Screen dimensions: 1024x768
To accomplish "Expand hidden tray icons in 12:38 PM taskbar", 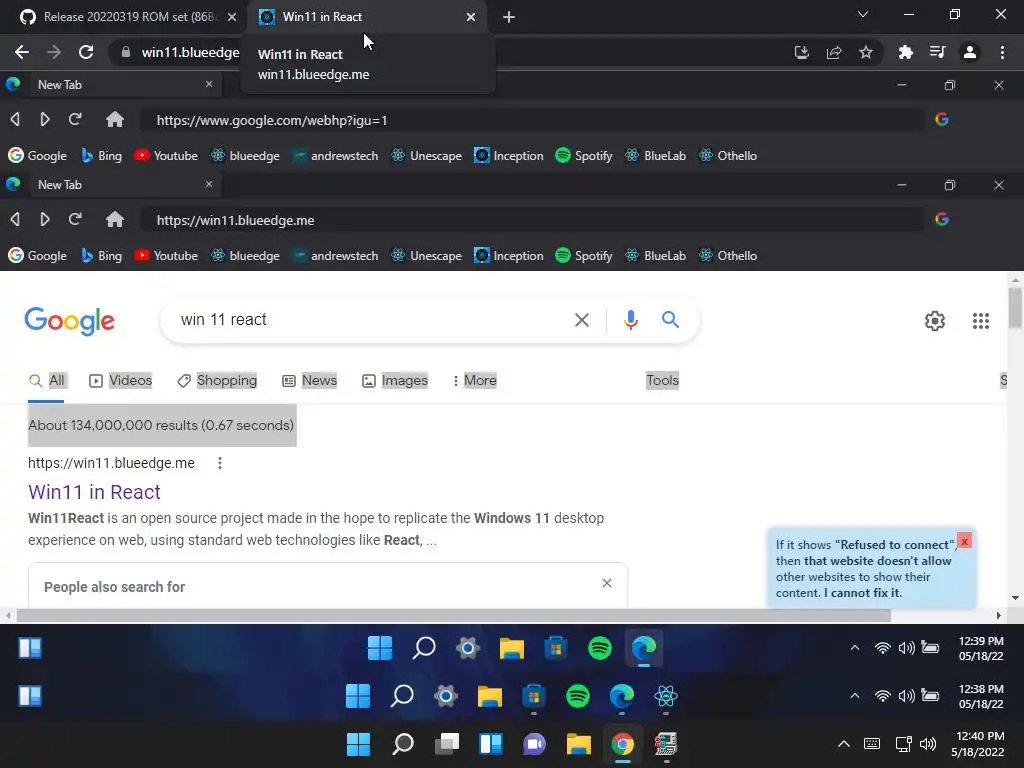I will 854,696.
